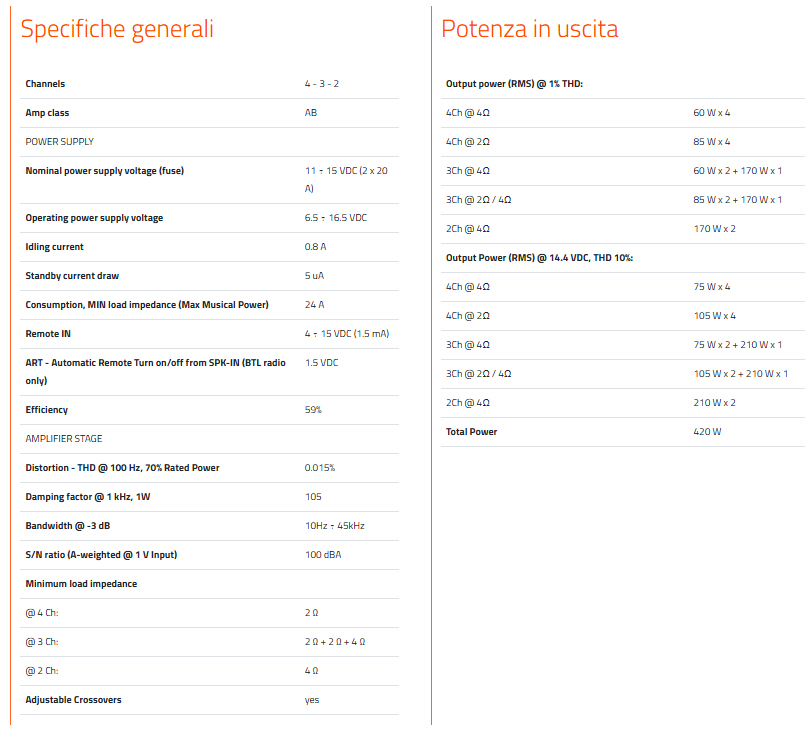Select the 210 W x 2 value
The width and height of the screenshot is (805, 730).
(714, 403)
